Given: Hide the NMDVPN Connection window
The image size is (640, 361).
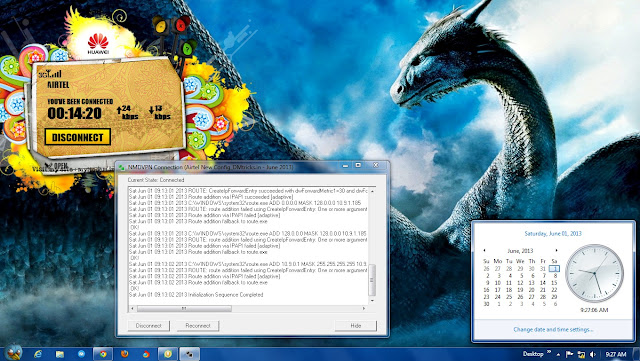Looking at the screenshot, I should [356, 325].
